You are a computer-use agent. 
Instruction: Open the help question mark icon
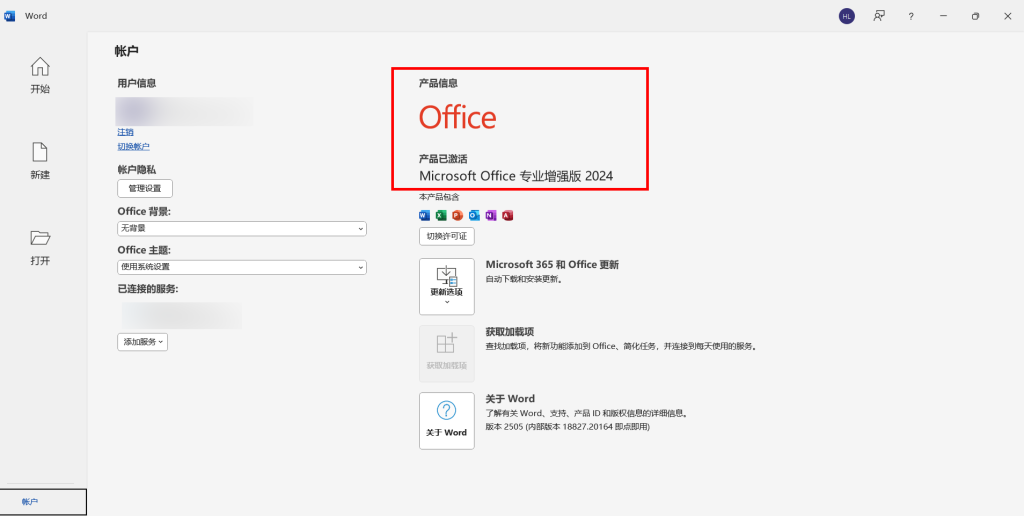pyautogui.click(x=911, y=16)
